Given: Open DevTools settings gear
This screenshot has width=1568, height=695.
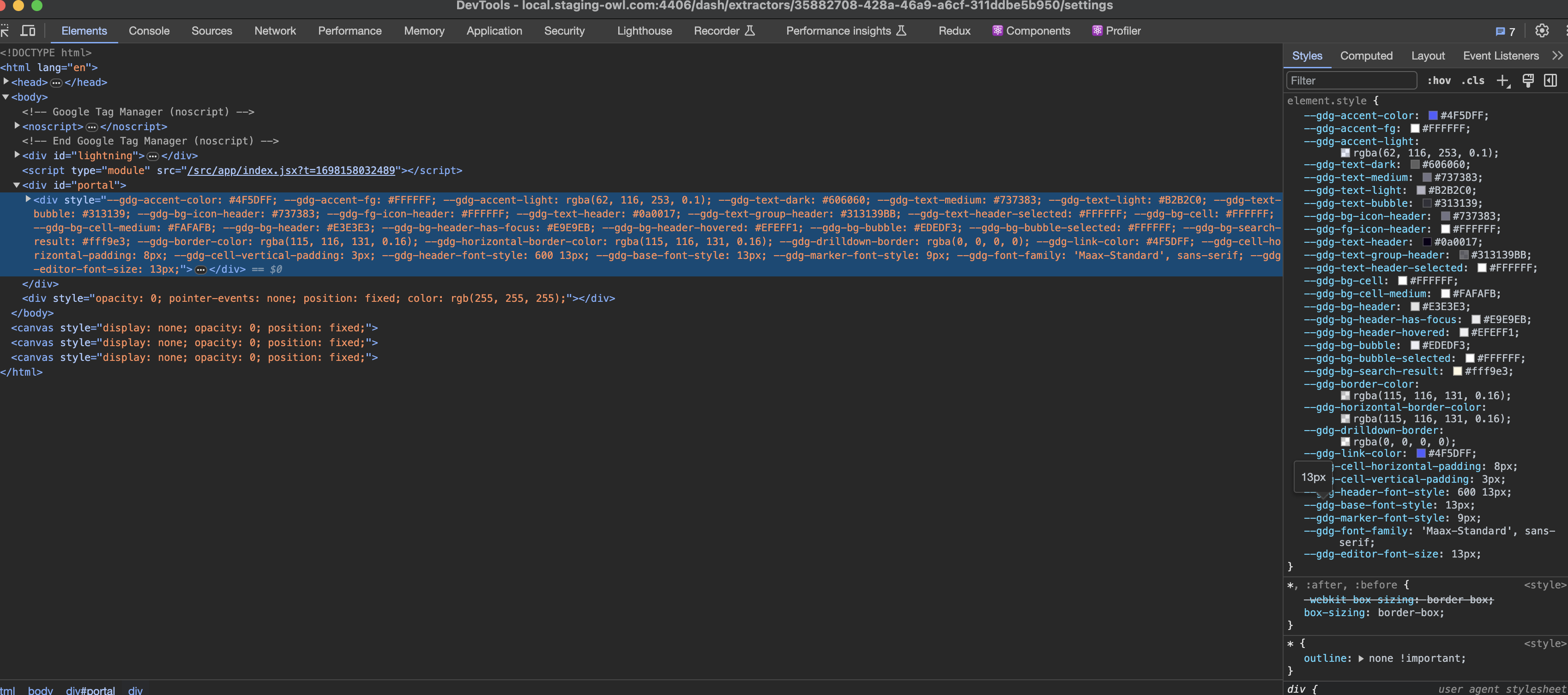Looking at the screenshot, I should click(x=1542, y=31).
